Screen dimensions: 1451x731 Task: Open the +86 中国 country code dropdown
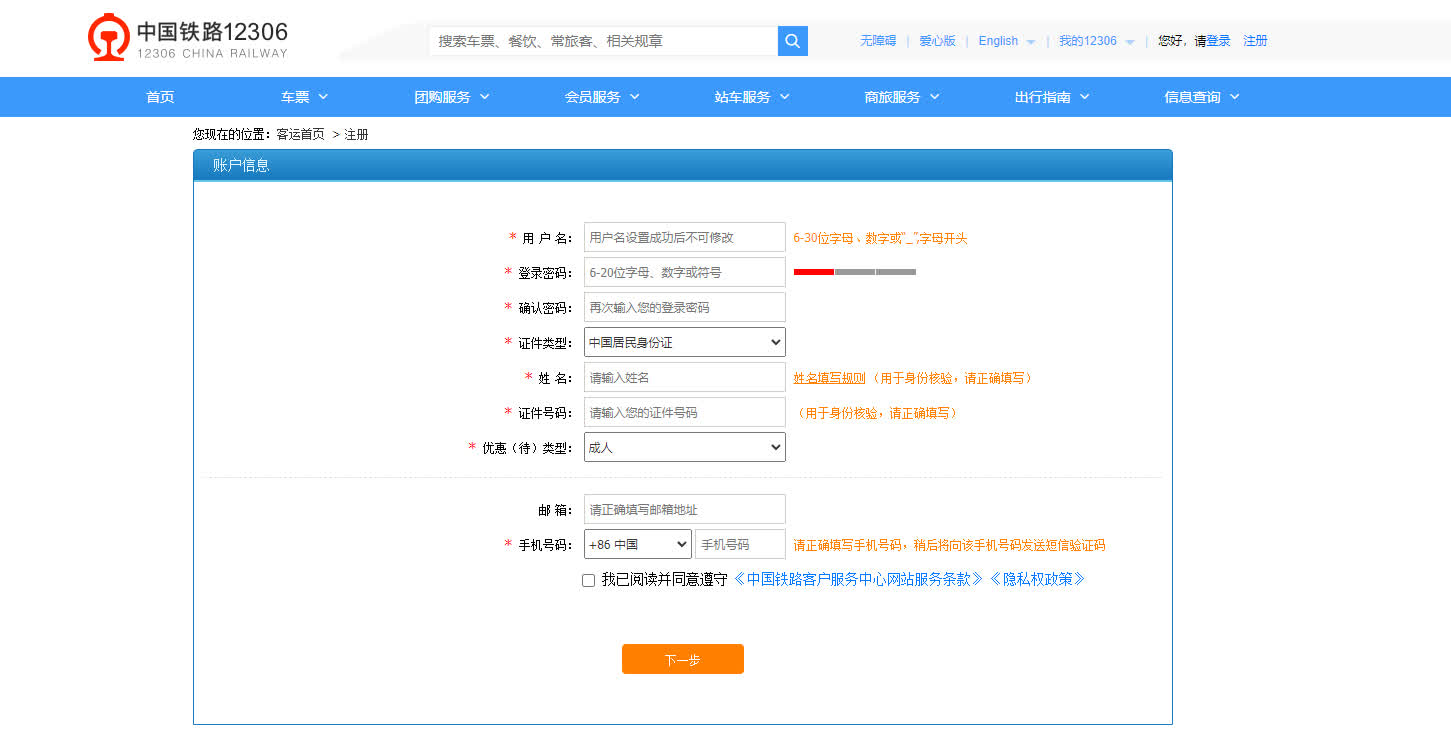[637, 545]
